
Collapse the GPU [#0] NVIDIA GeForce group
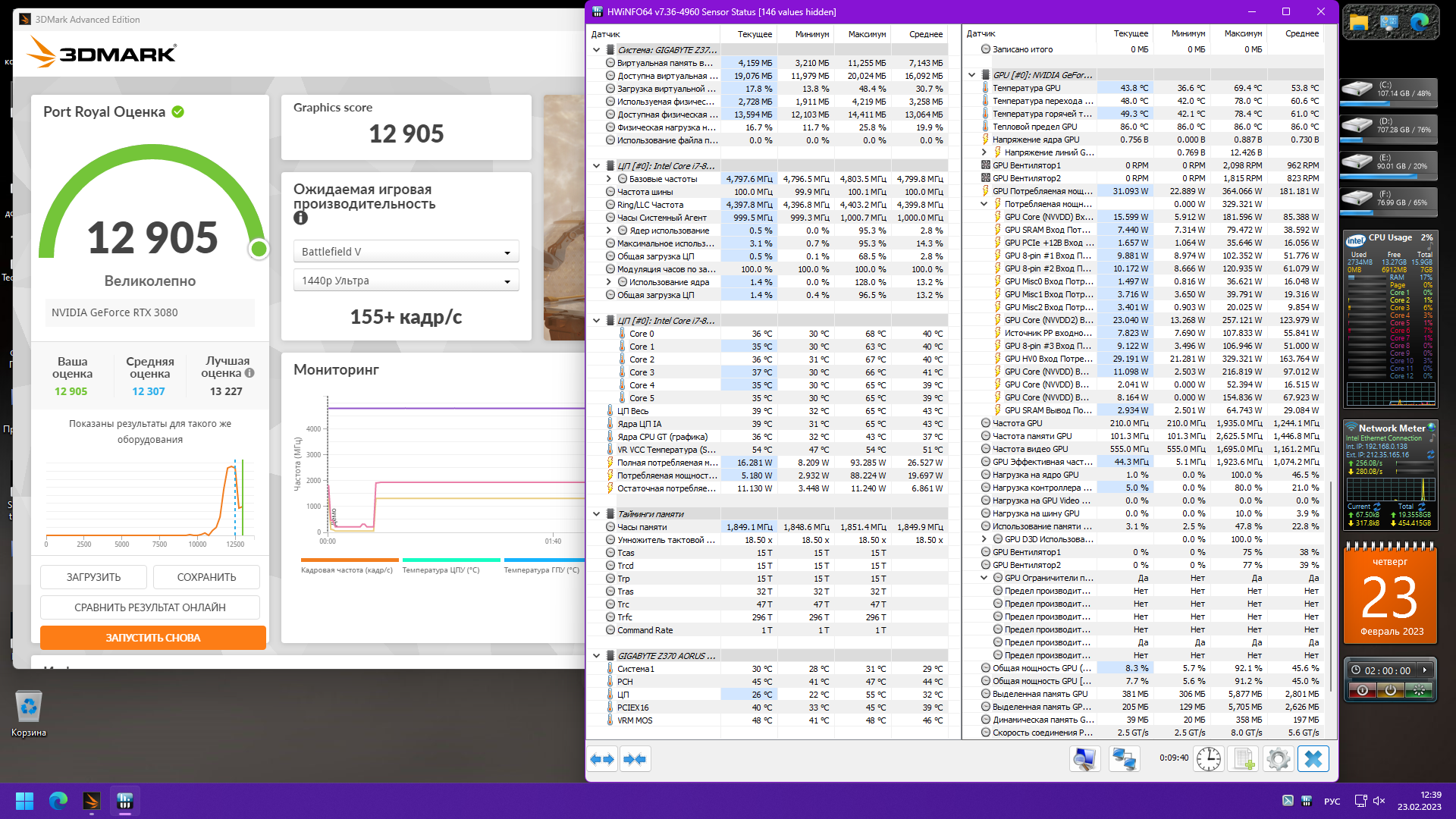(972, 75)
